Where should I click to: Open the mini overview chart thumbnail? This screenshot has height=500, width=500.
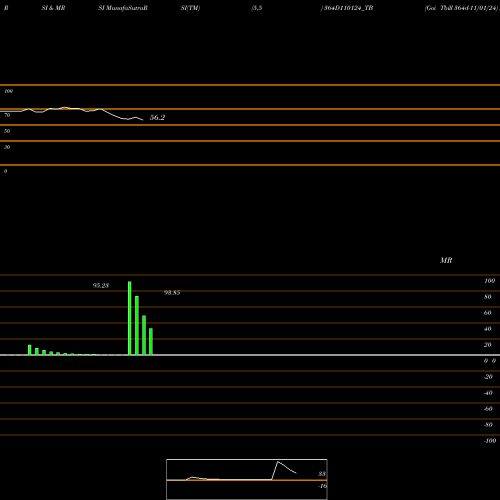247,479
